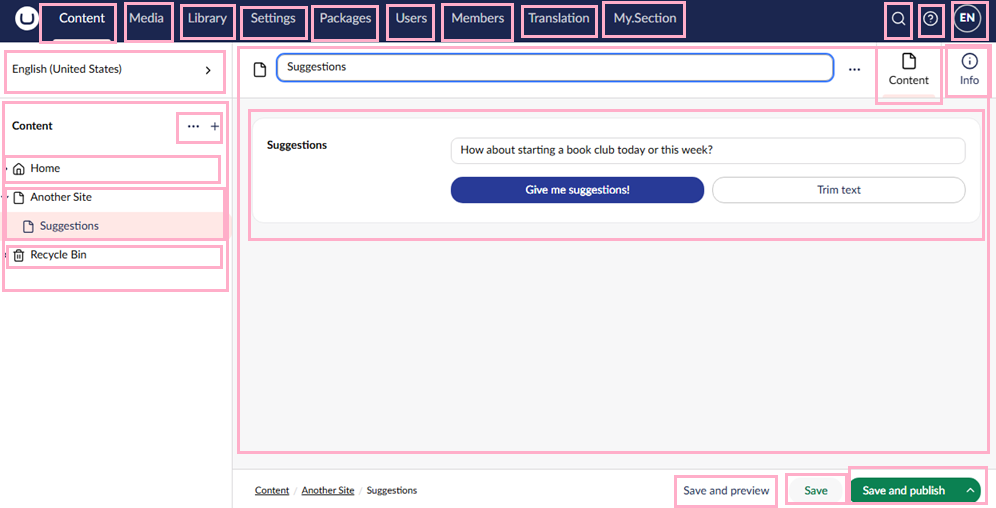Click the Recycle Bin trash icon

(19, 255)
